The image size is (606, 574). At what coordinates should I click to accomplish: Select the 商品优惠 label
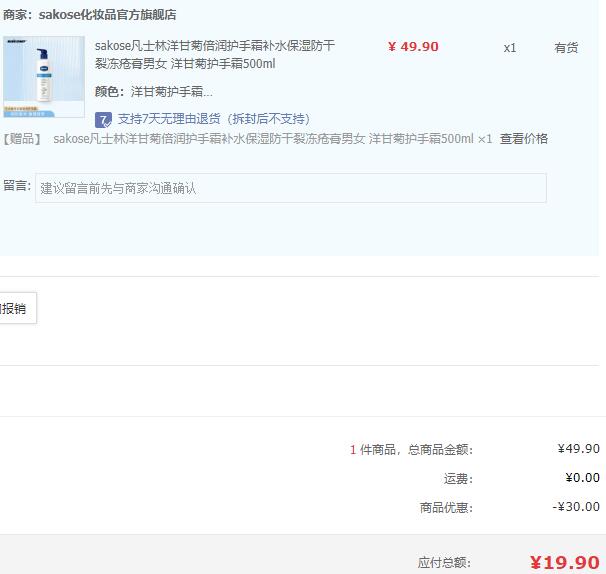[446, 508]
